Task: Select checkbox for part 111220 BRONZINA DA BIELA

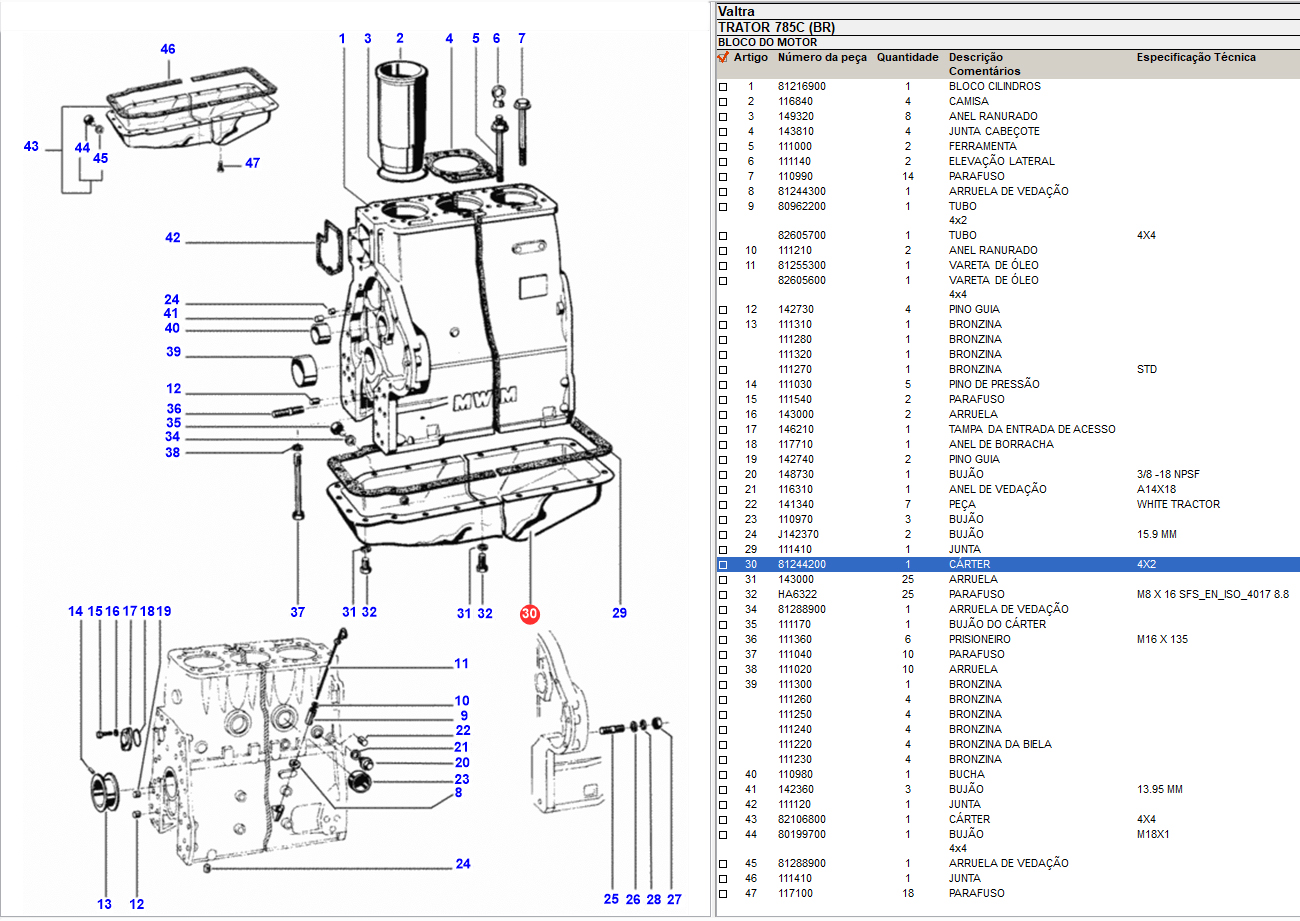Action: click(x=723, y=745)
